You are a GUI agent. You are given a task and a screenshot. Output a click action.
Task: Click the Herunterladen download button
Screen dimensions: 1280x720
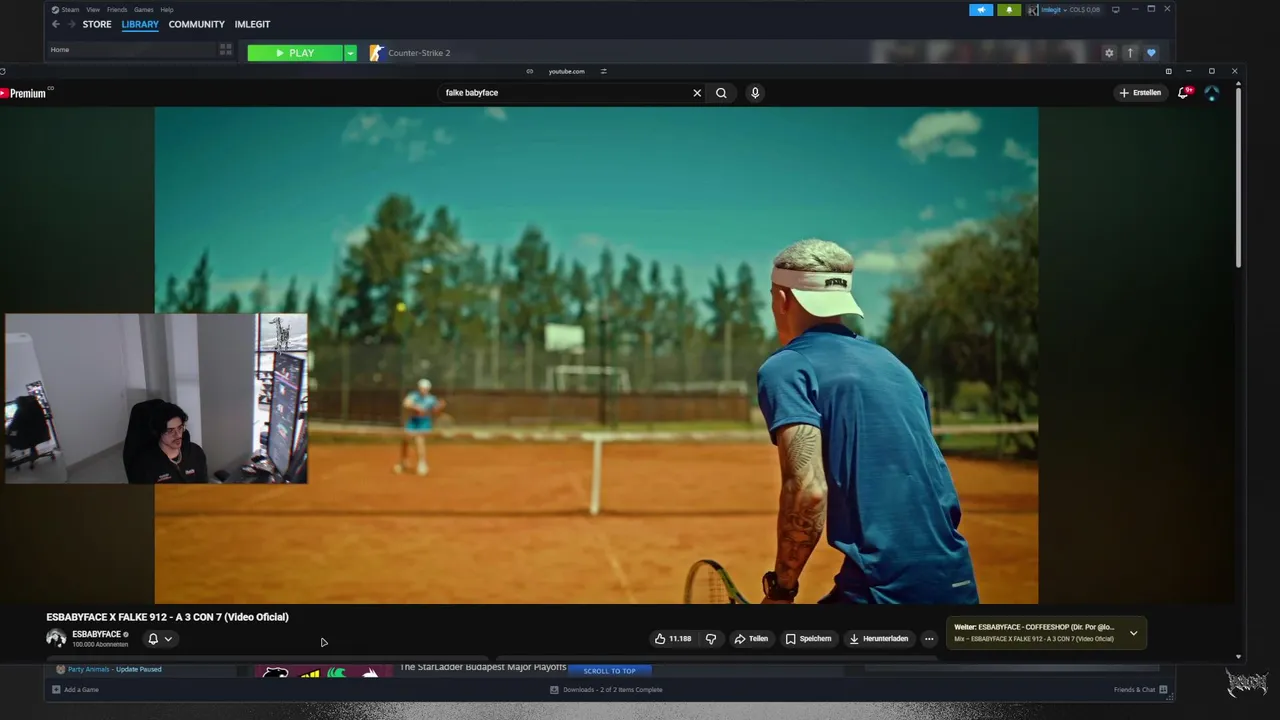[879, 639]
